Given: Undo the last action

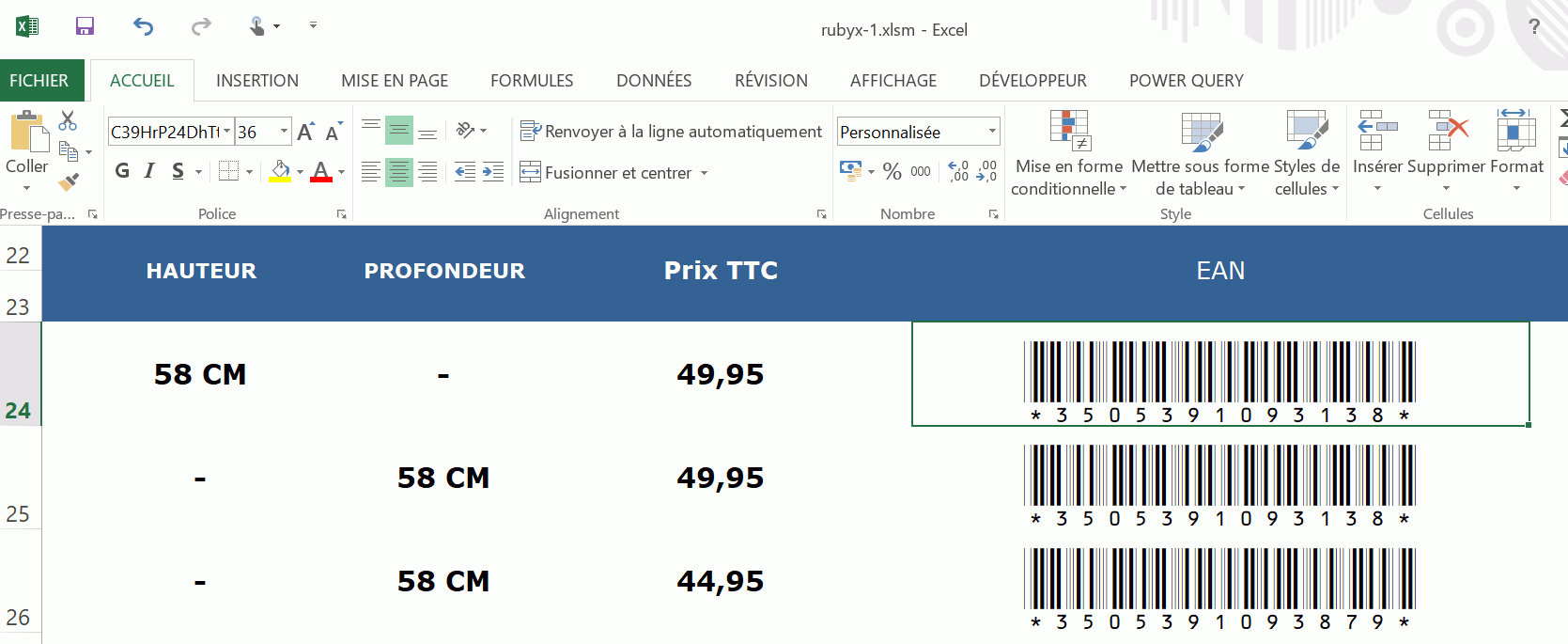Looking at the screenshot, I should pos(143,26).
